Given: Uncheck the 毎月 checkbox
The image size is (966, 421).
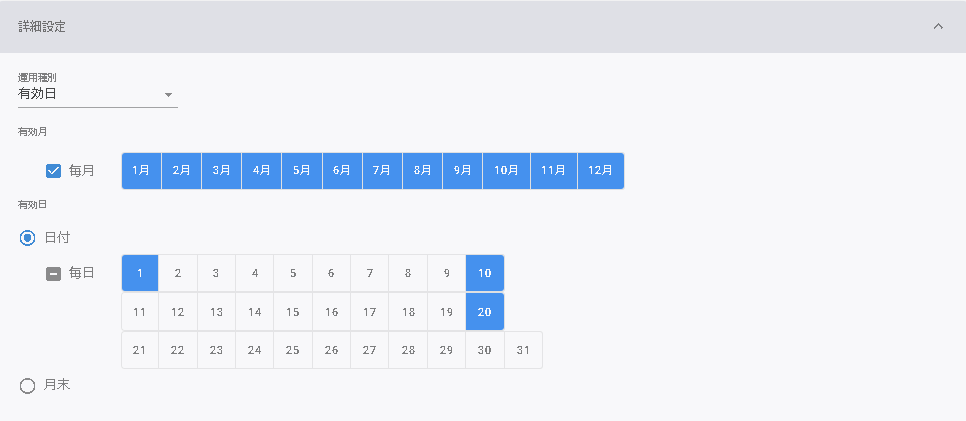Looking at the screenshot, I should point(54,171).
